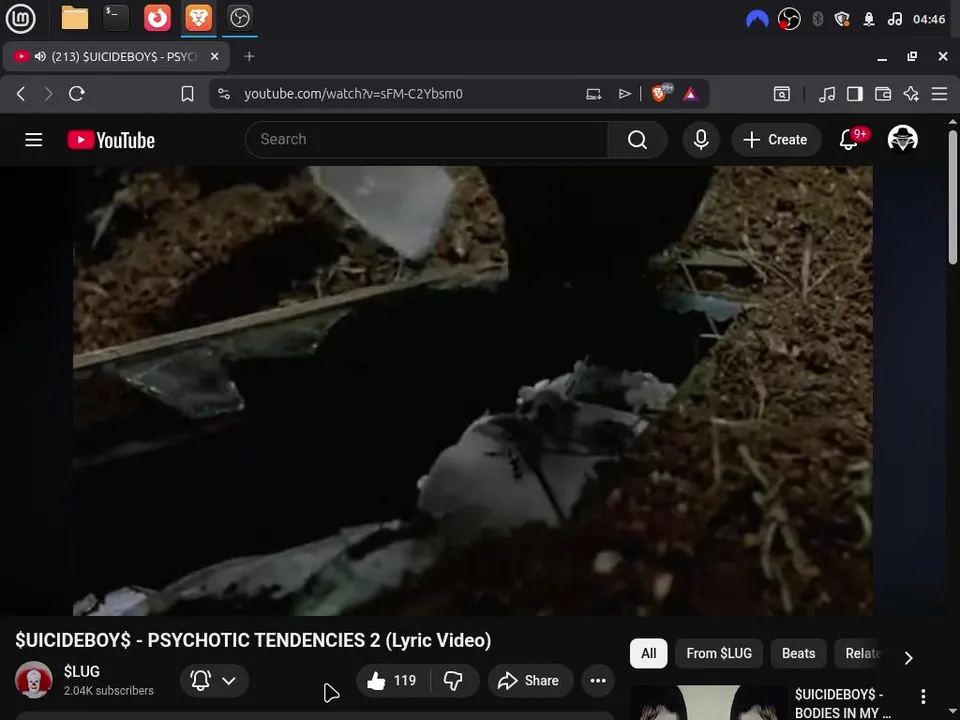Mute the tab via its speaker icon
The image size is (960, 720).
pos(40,56)
